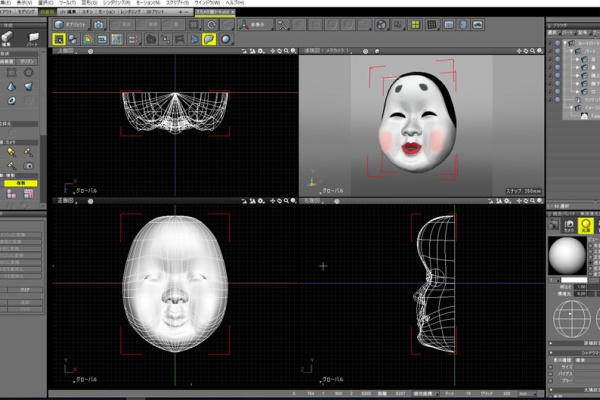
Task: Select the dashed box selection tool
Action: point(194,25)
